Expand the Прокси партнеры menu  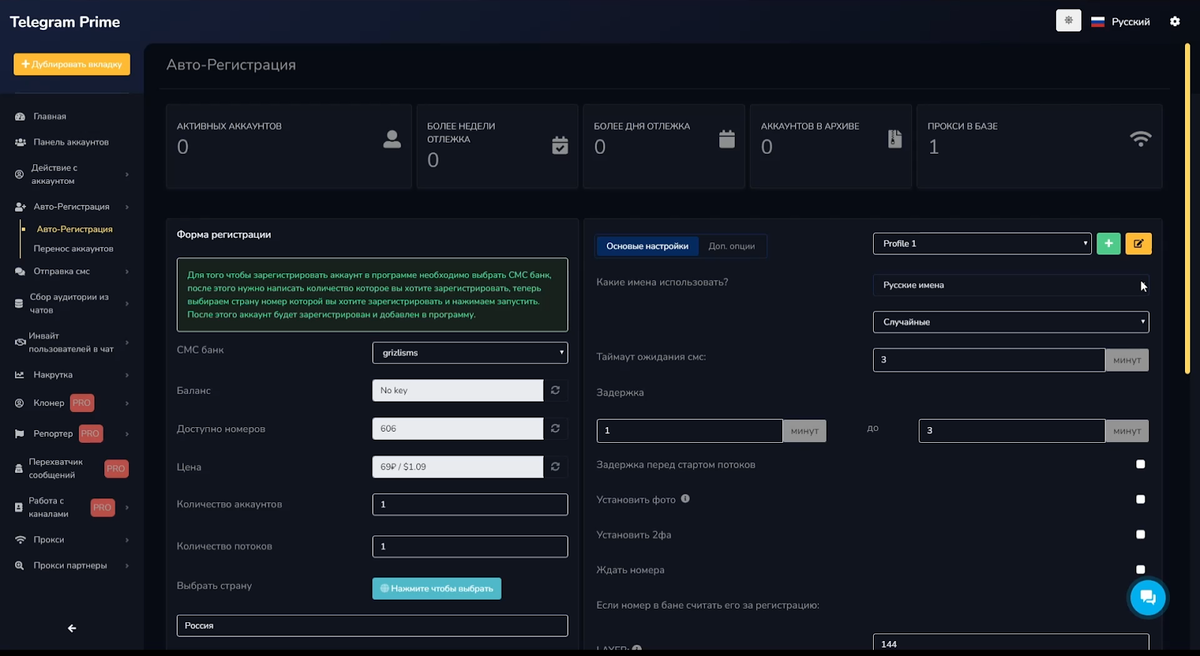(72, 566)
